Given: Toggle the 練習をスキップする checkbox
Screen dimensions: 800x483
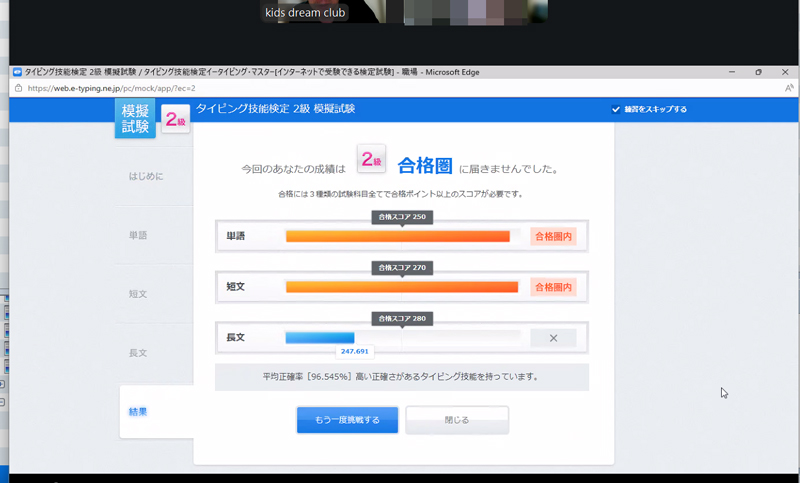Looking at the screenshot, I should pos(615,109).
